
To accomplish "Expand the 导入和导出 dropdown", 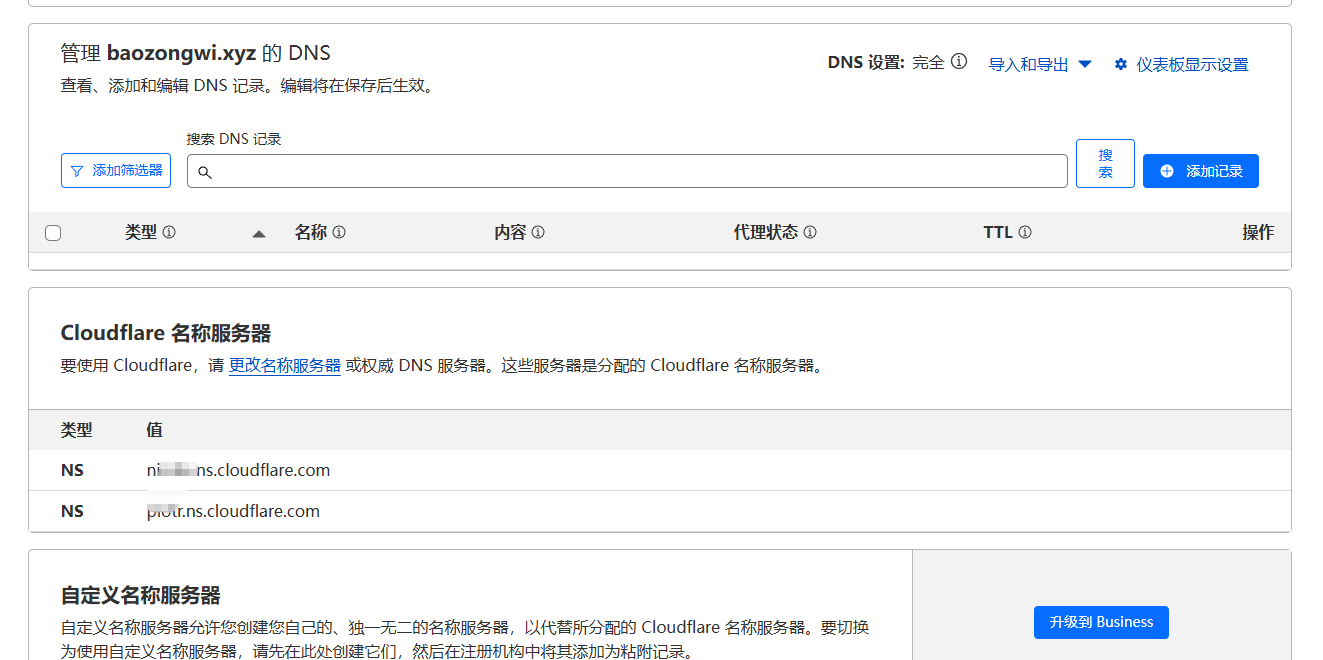I will [x=1040, y=64].
